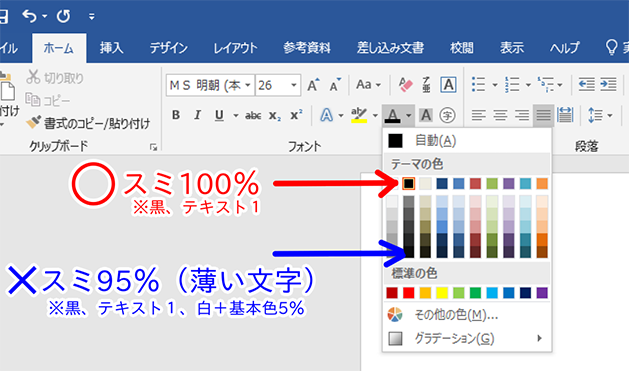Click the Redo repeat icon
Viewport: 629px width, 371px height.
(63, 16)
